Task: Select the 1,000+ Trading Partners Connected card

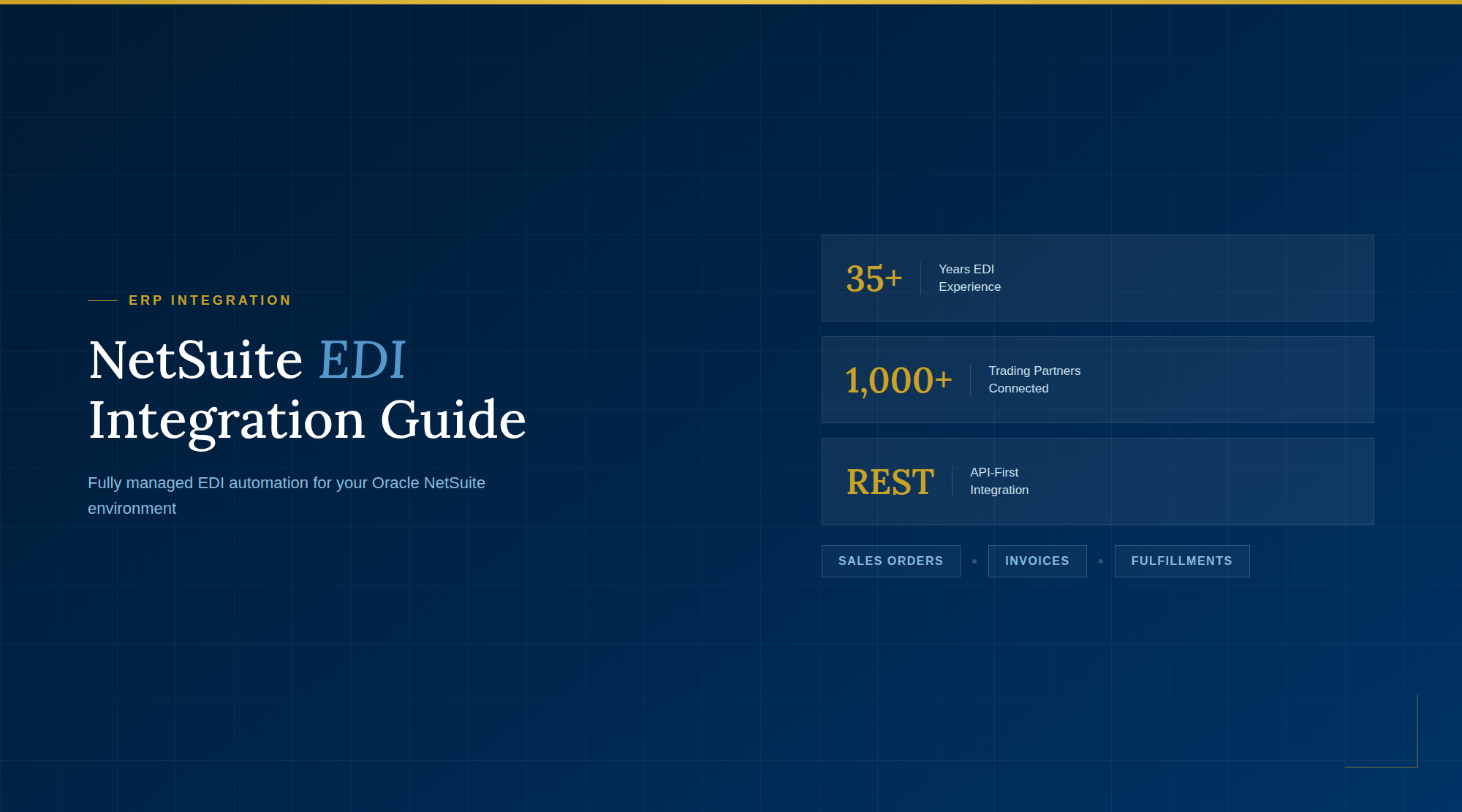Action: pos(1098,379)
